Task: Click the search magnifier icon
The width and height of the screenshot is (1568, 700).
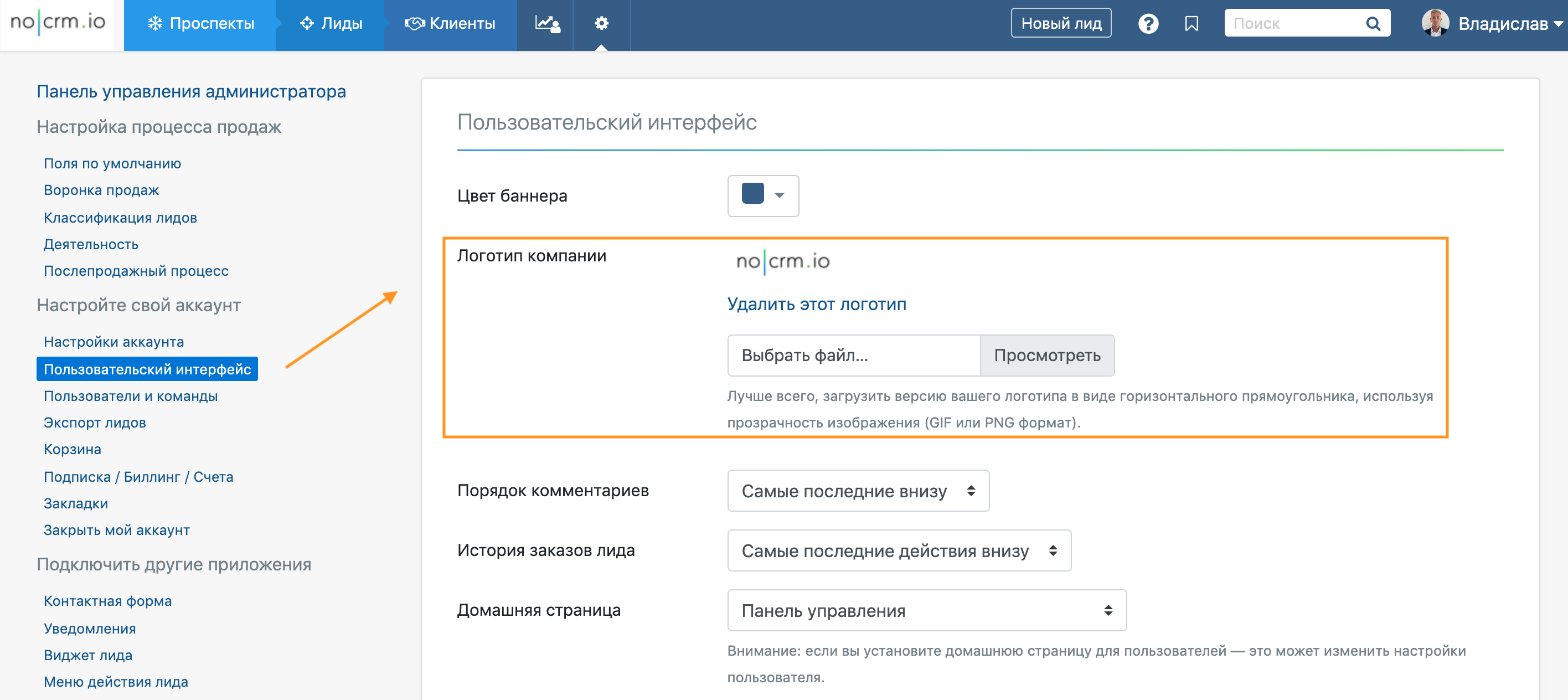Action: pos(1373,24)
